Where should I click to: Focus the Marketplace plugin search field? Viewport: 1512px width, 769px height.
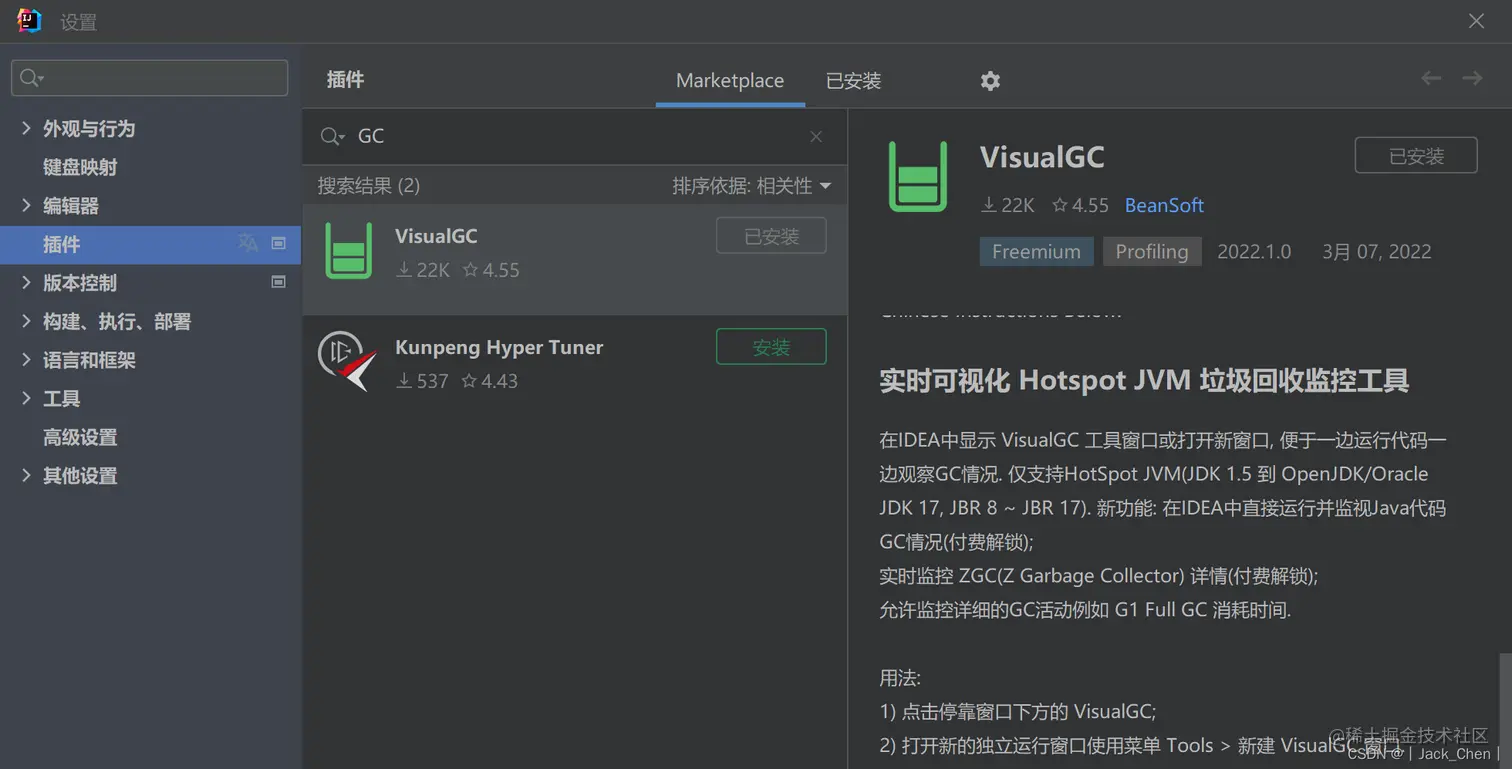tap(575, 136)
